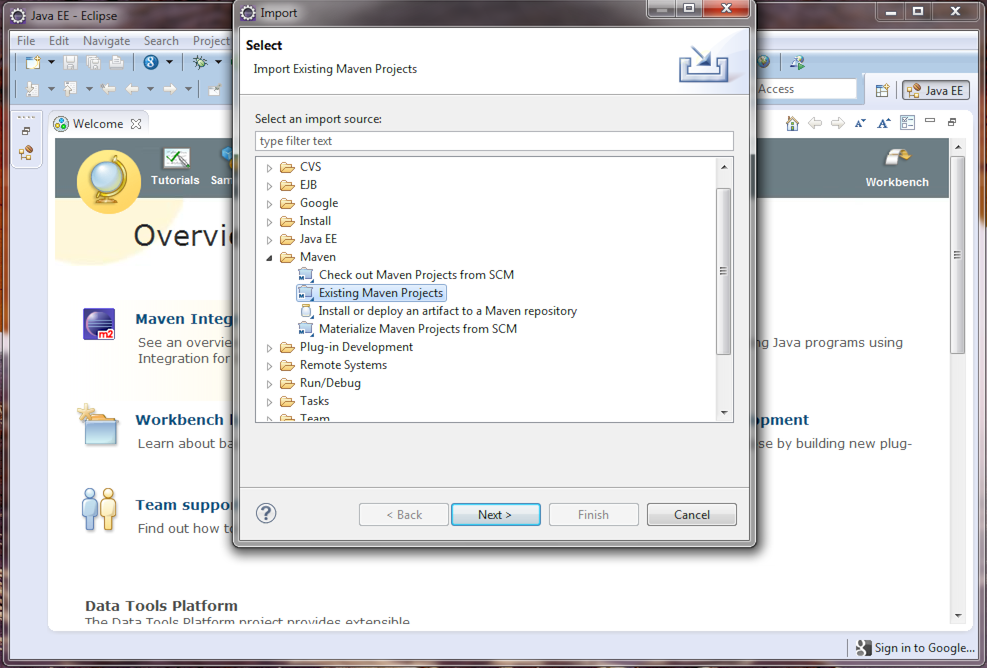Click the blue Google services icon
The height and width of the screenshot is (668, 987).
pos(150,62)
